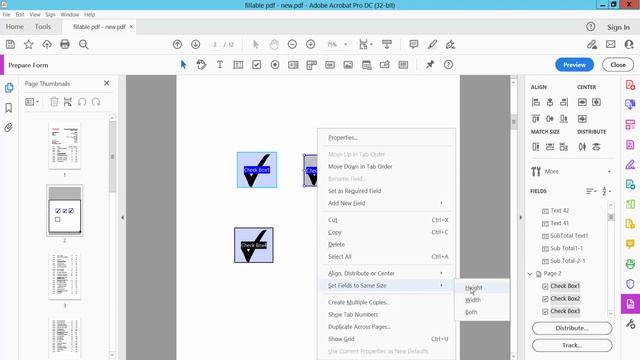Image resolution: width=640 pixels, height=360 pixels.
Task: Zoom out with the minus icon
Action: (292, 44)
